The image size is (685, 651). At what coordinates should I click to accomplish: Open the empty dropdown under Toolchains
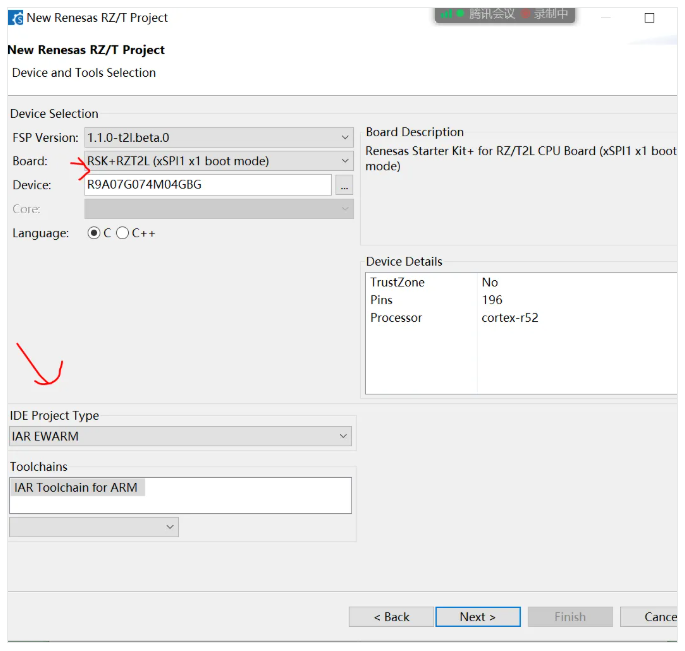[94, 527]
